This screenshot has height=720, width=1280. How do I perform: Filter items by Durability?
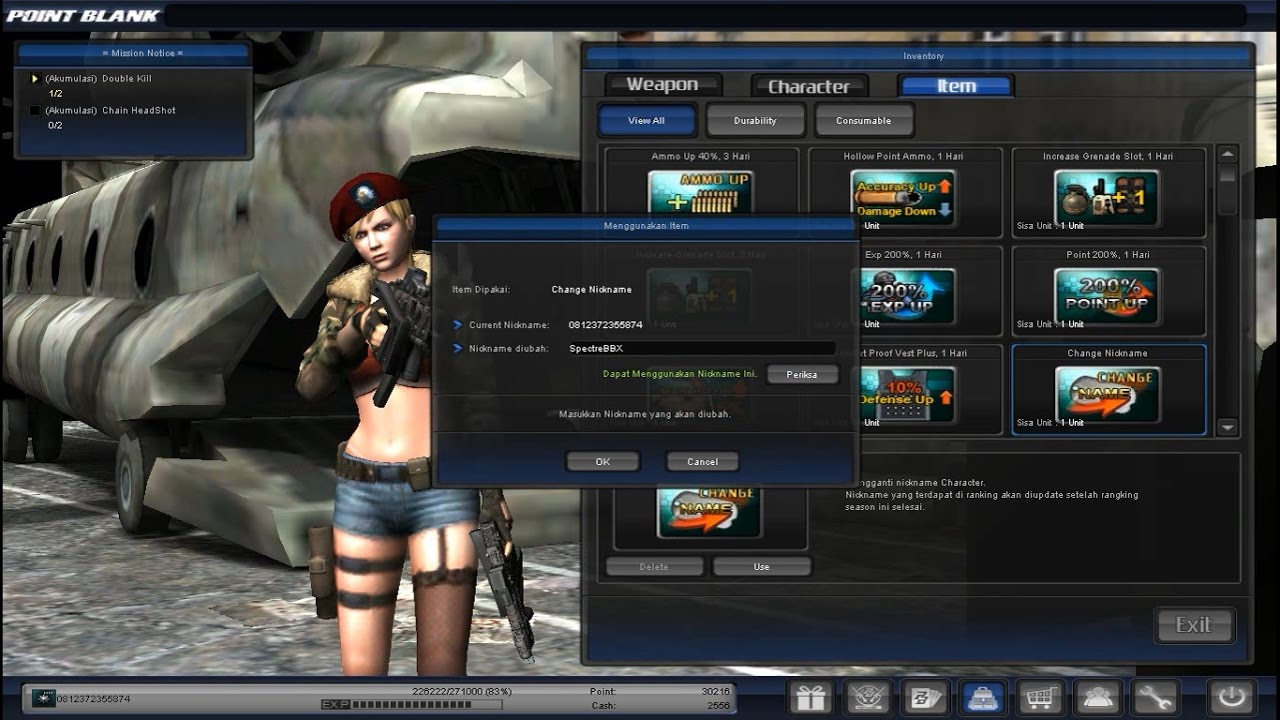tap(755, 120)
